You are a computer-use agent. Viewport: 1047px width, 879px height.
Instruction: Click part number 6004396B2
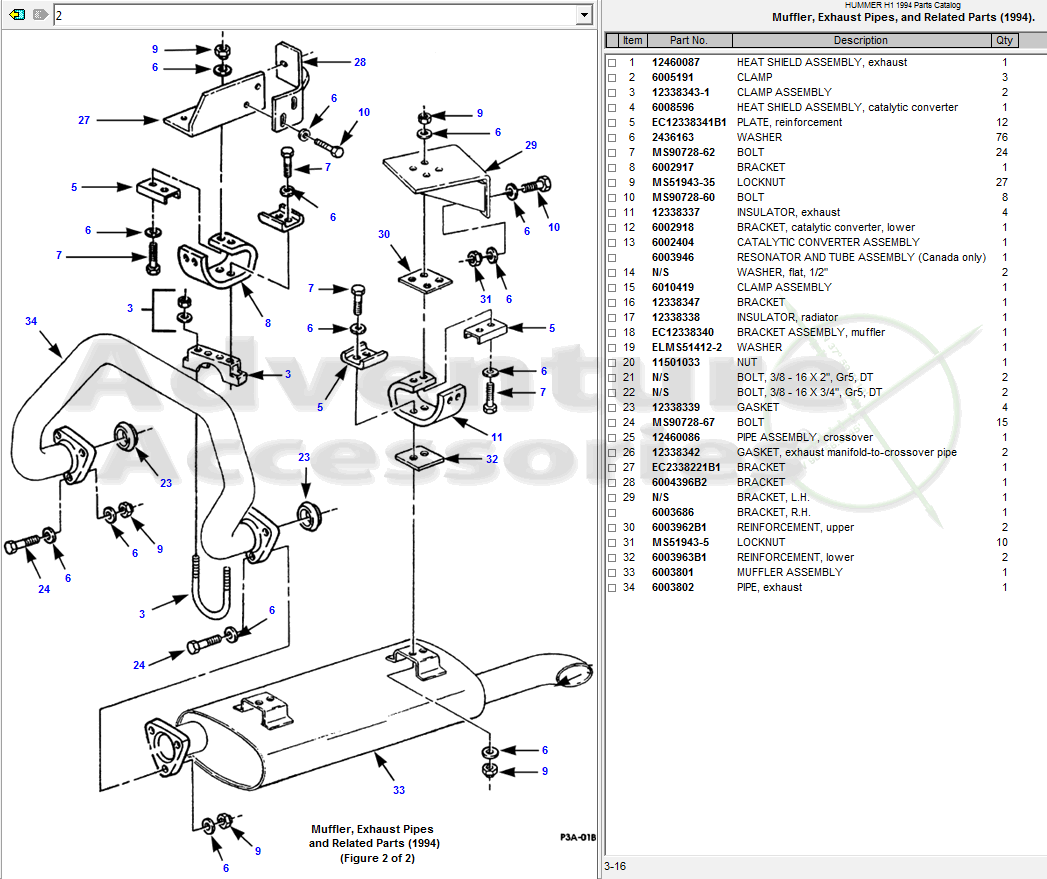(679, 482)
